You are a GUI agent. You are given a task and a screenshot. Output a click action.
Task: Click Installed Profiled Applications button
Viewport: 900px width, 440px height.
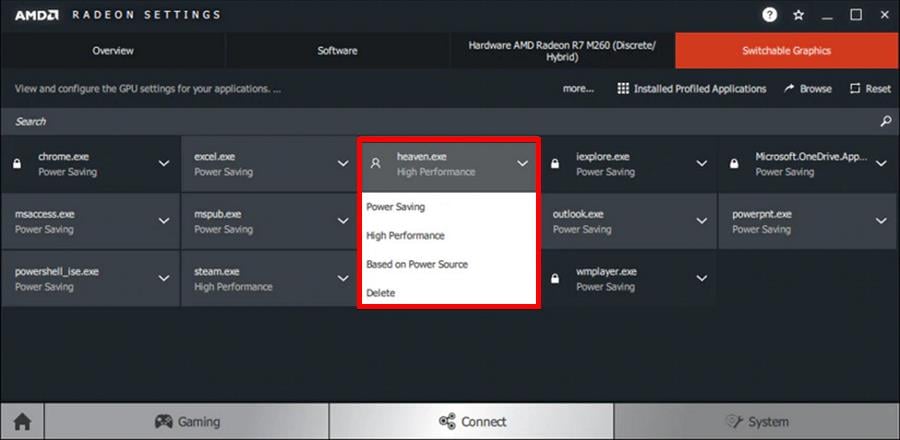[x=692, y=89]
